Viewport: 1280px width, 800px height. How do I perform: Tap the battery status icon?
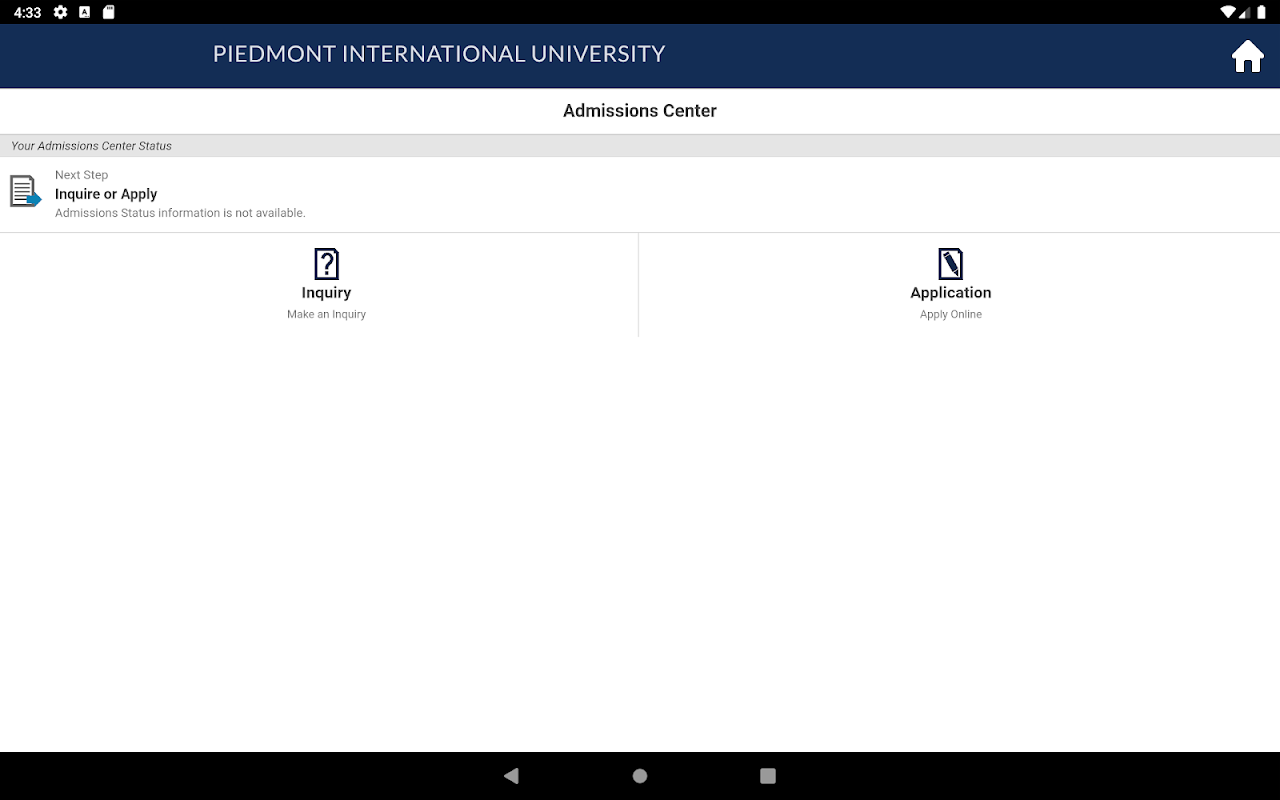(1261, 12)
